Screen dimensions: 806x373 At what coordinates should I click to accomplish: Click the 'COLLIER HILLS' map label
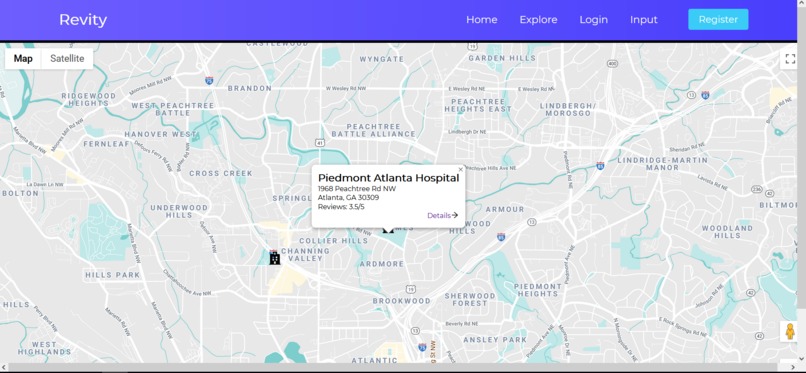coord(333,240)
